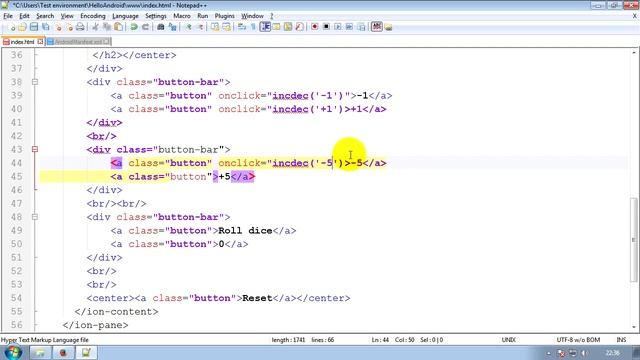This screenshot has height=360, width=640.
Task: Collapse the red fold marker at line 43
Action: [35, 149]
